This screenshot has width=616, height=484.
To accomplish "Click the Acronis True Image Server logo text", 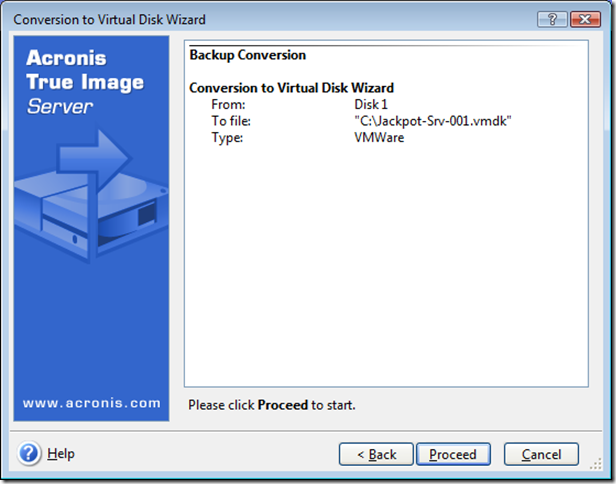I will pyautogui.click(x=85, y=82).
